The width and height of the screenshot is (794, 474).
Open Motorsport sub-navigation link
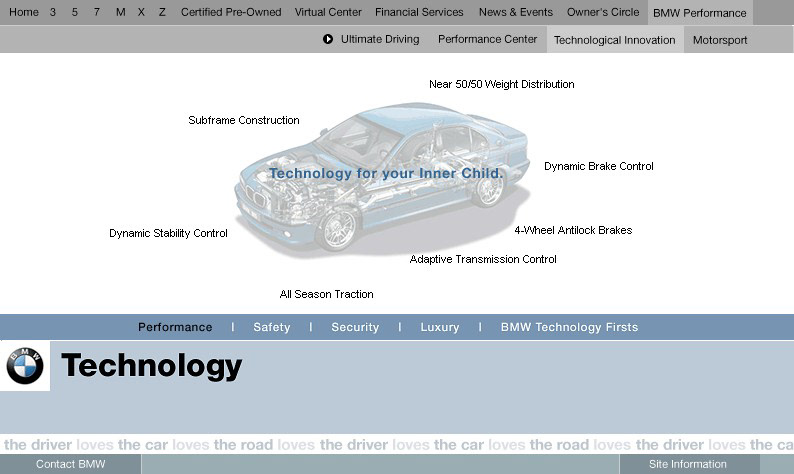(x=720, y=40)
